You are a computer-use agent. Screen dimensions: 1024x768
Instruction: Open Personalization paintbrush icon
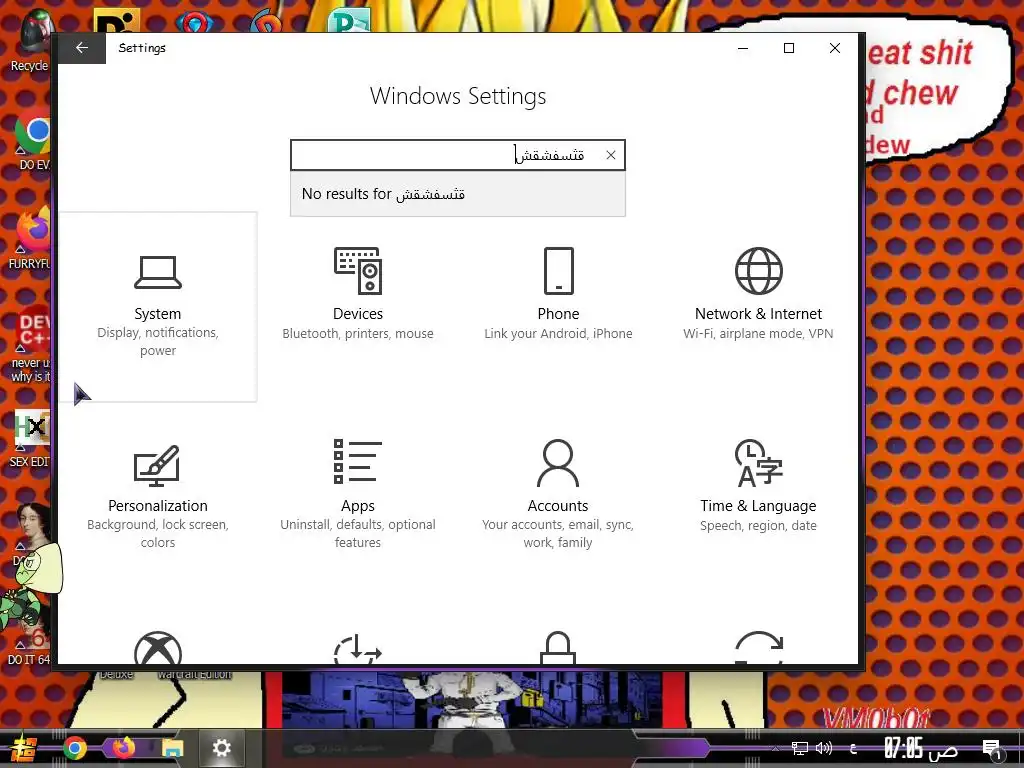[157, 466]
